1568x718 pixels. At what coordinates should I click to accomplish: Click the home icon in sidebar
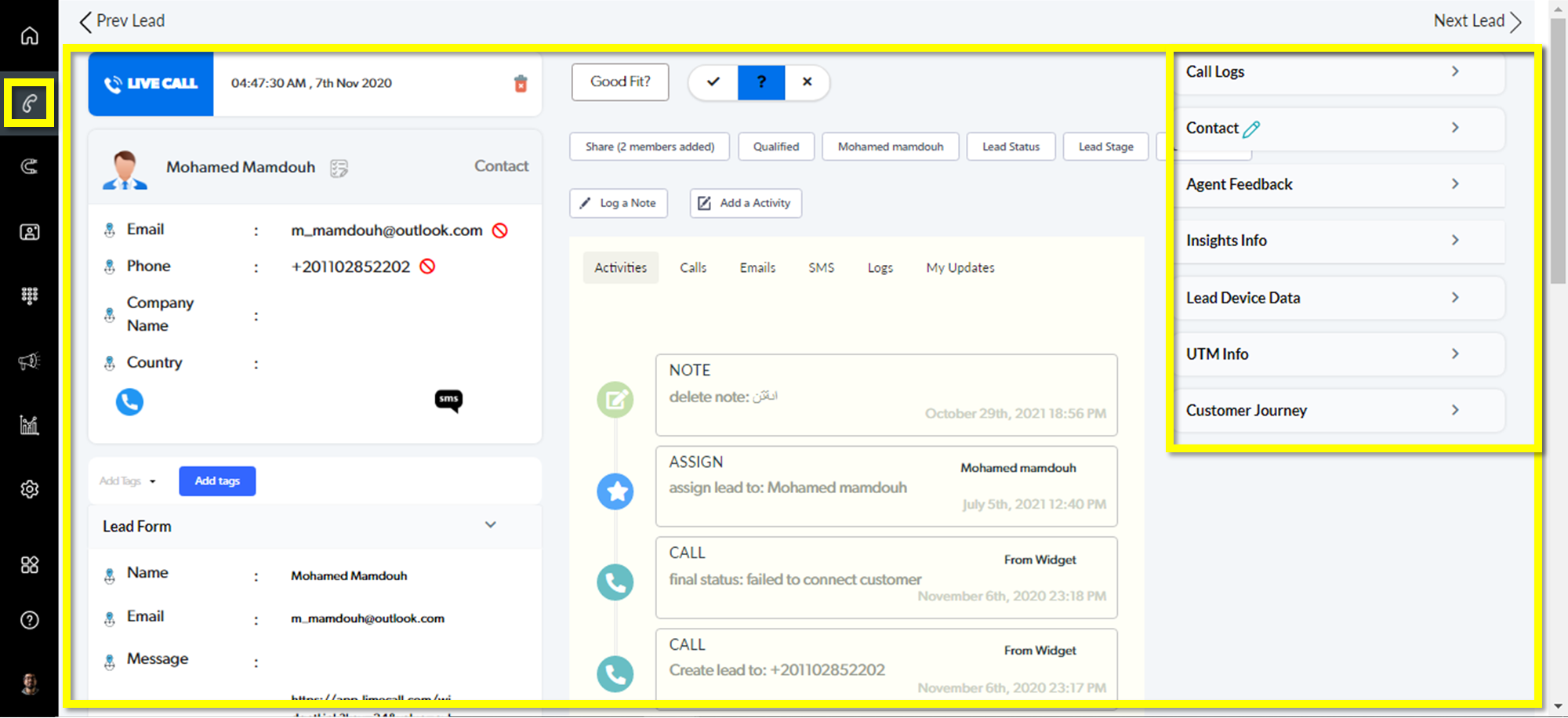29,36
